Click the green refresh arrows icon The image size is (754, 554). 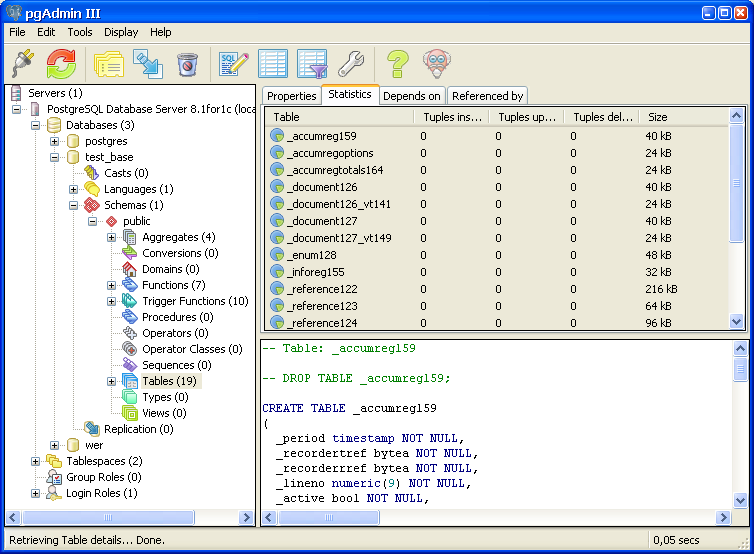[61, 64]
